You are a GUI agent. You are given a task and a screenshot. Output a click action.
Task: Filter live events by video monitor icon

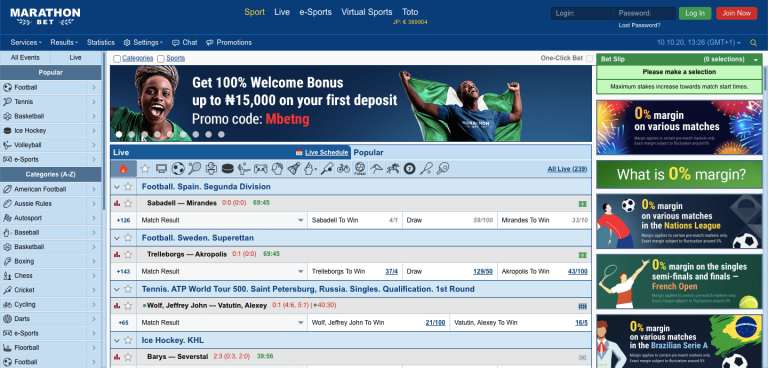tap(161, 169)
